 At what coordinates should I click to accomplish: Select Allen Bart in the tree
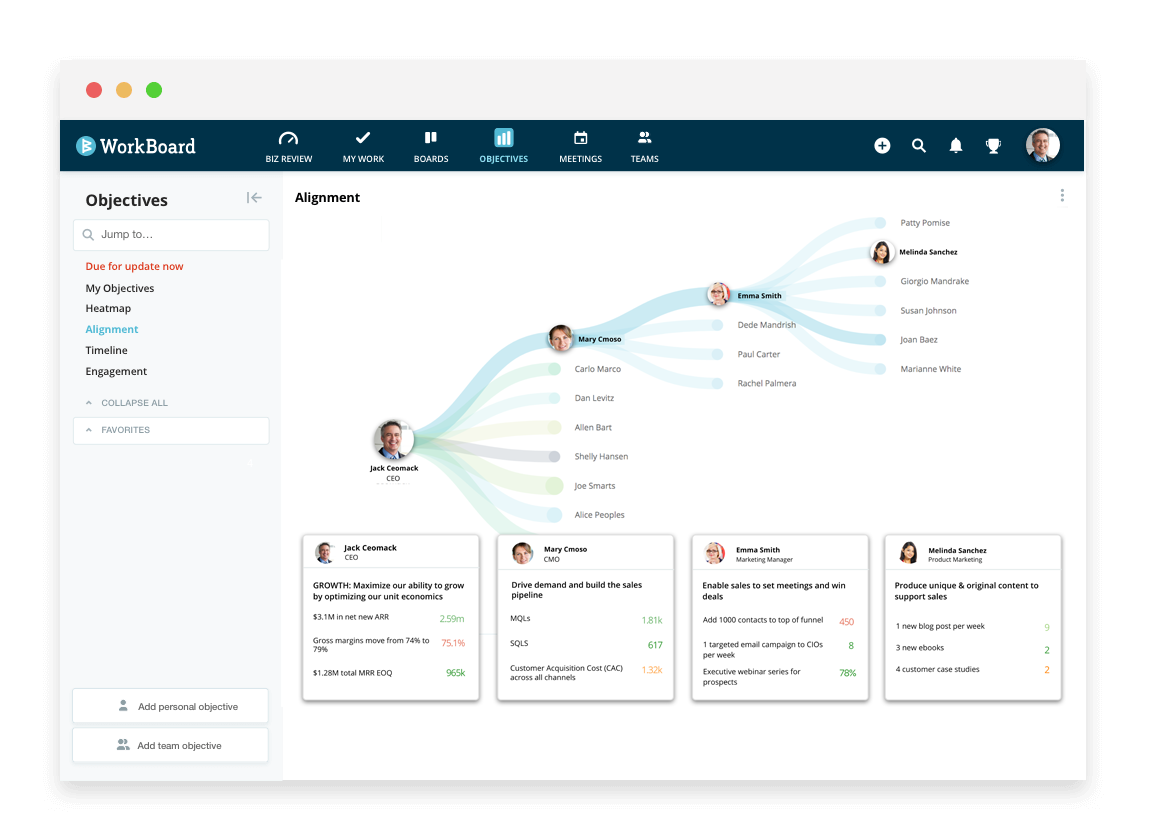point(593,427)
